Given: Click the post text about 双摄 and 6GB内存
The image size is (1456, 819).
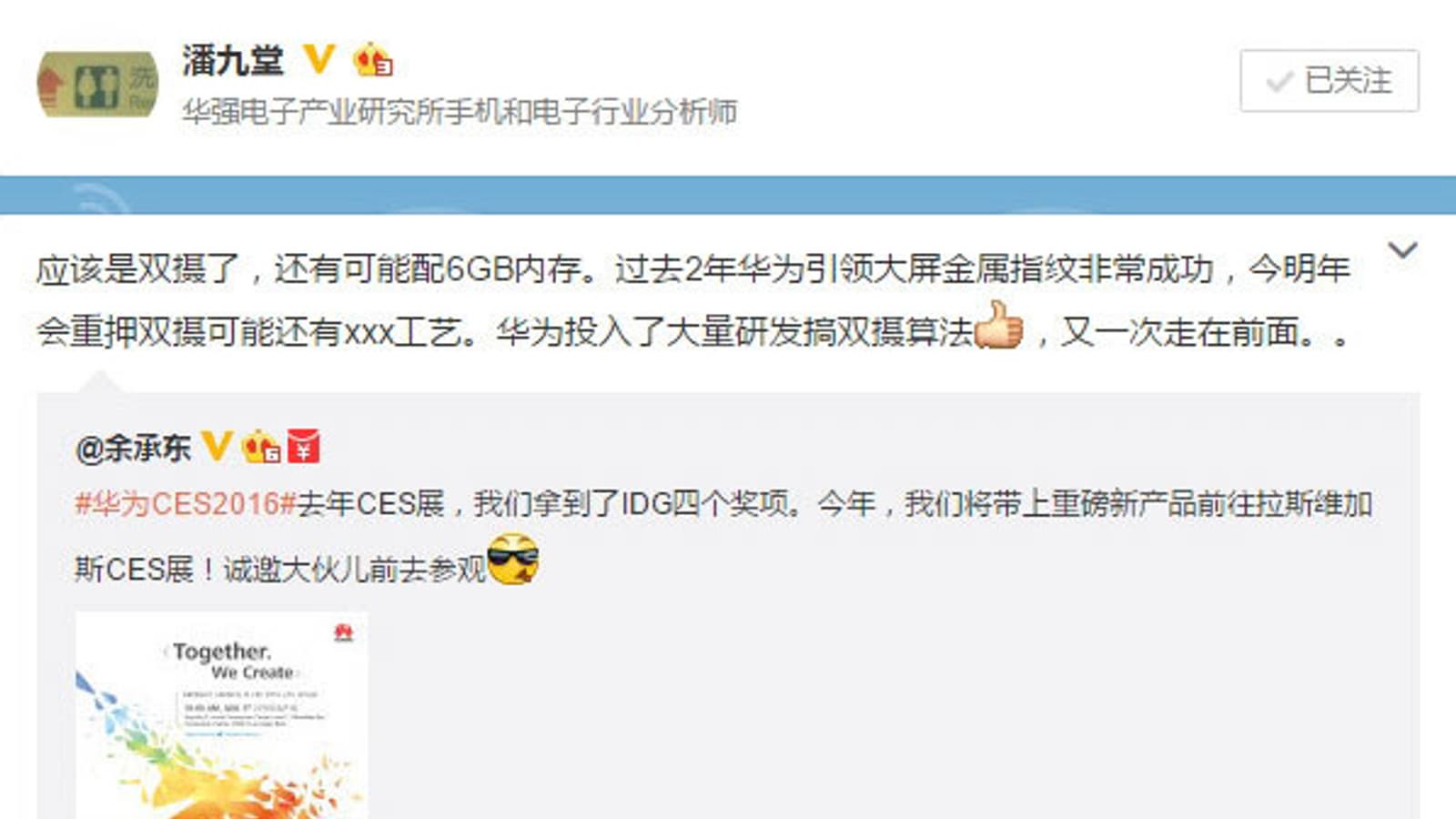Looking at the screenshot, I should (693, 300).
